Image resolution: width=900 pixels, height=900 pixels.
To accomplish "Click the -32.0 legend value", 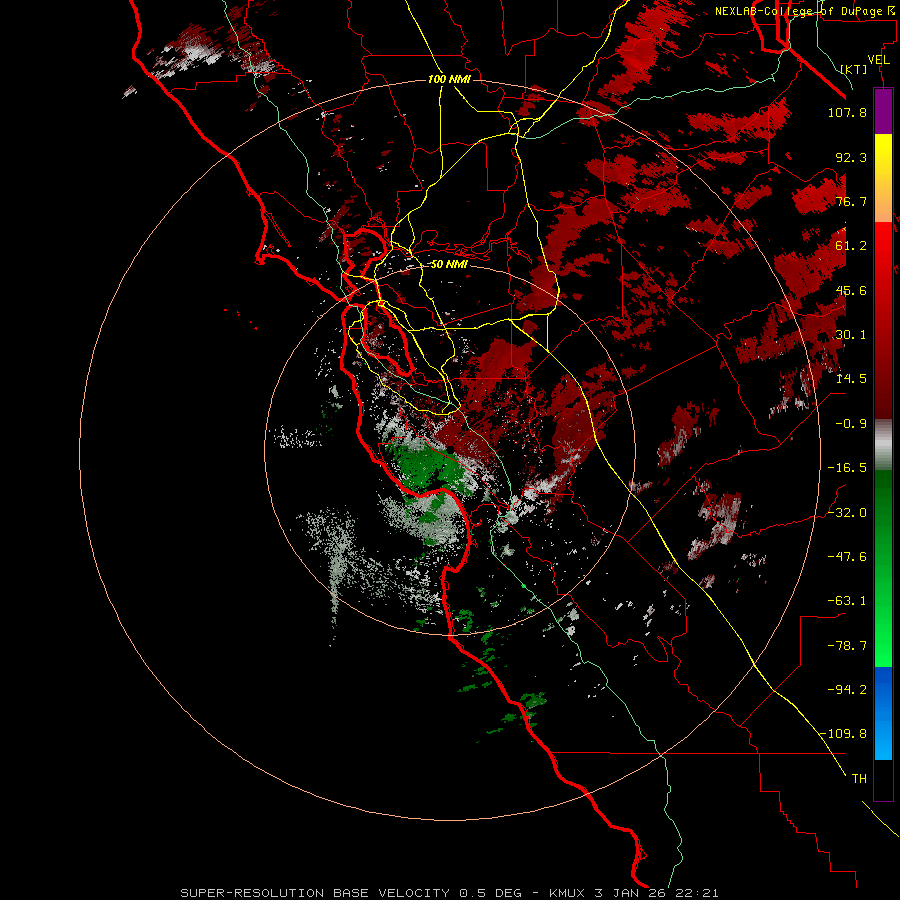I will click(847, 513).
